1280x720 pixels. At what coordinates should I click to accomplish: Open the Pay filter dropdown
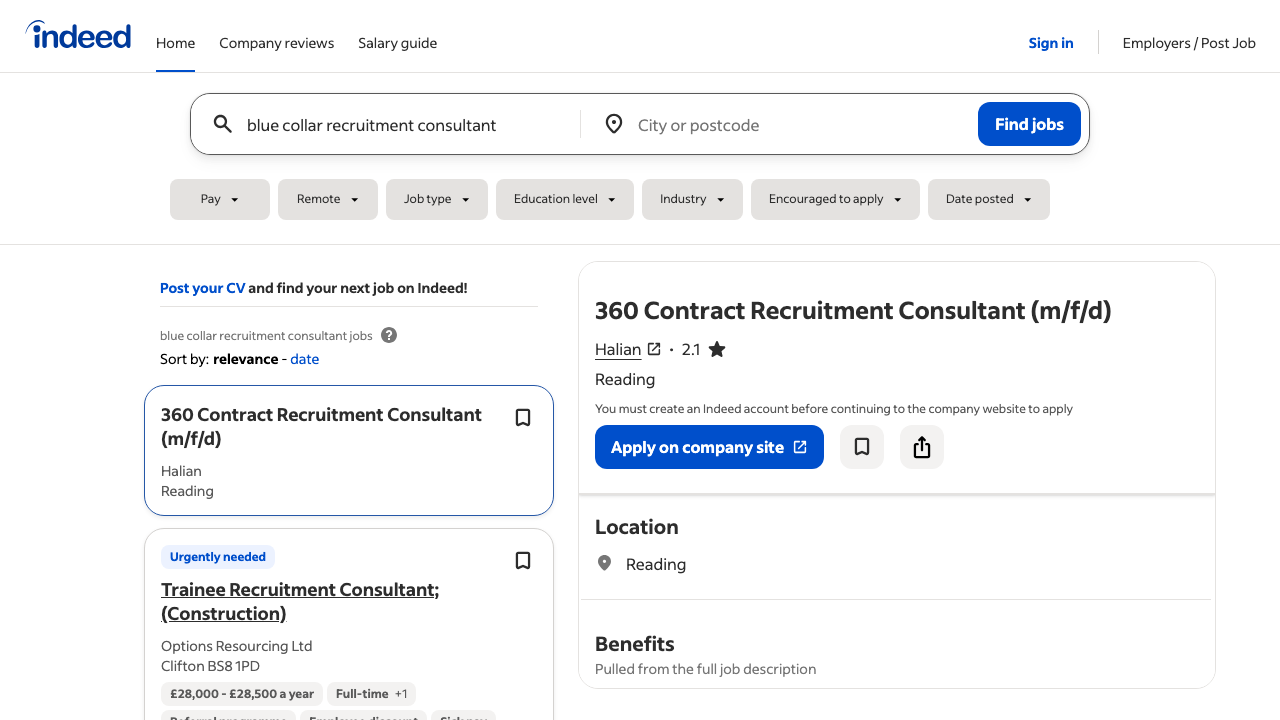pos(219,199)
